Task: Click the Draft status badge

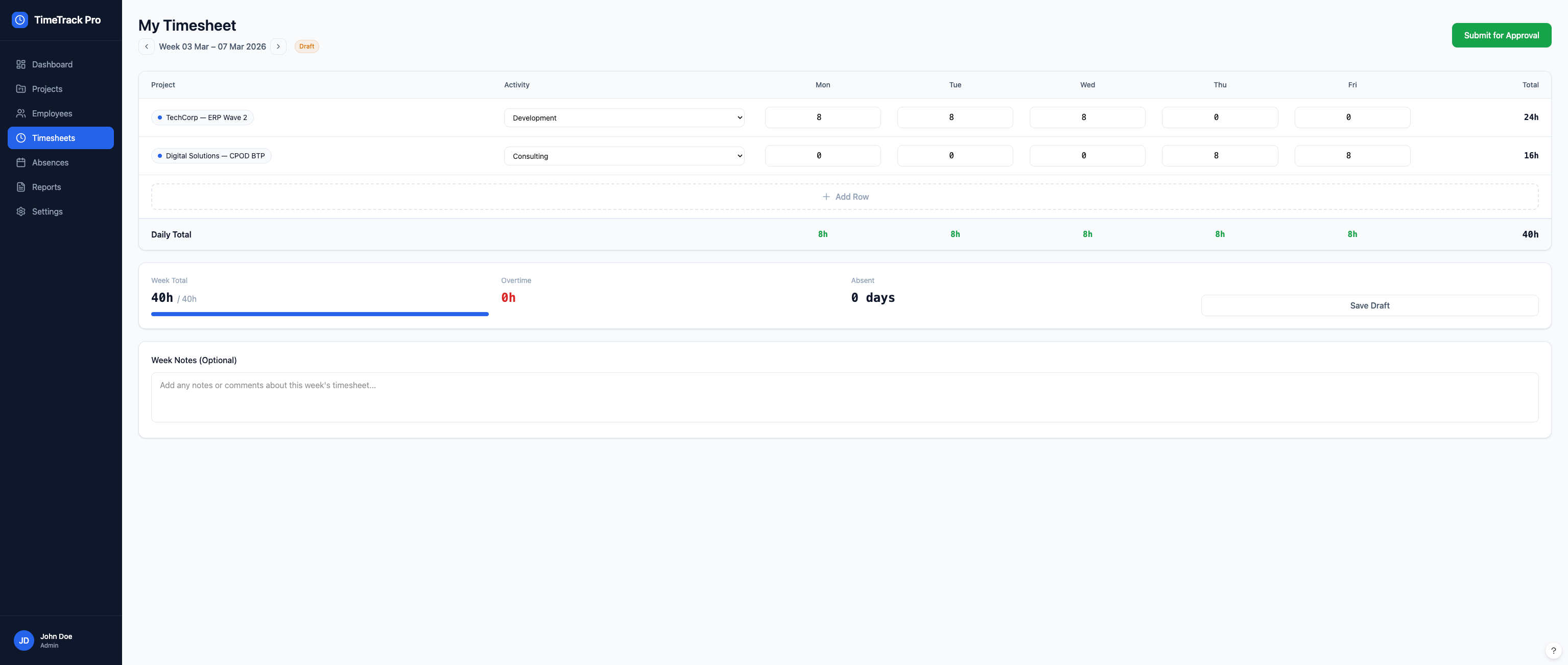Action: coord(306,46)
